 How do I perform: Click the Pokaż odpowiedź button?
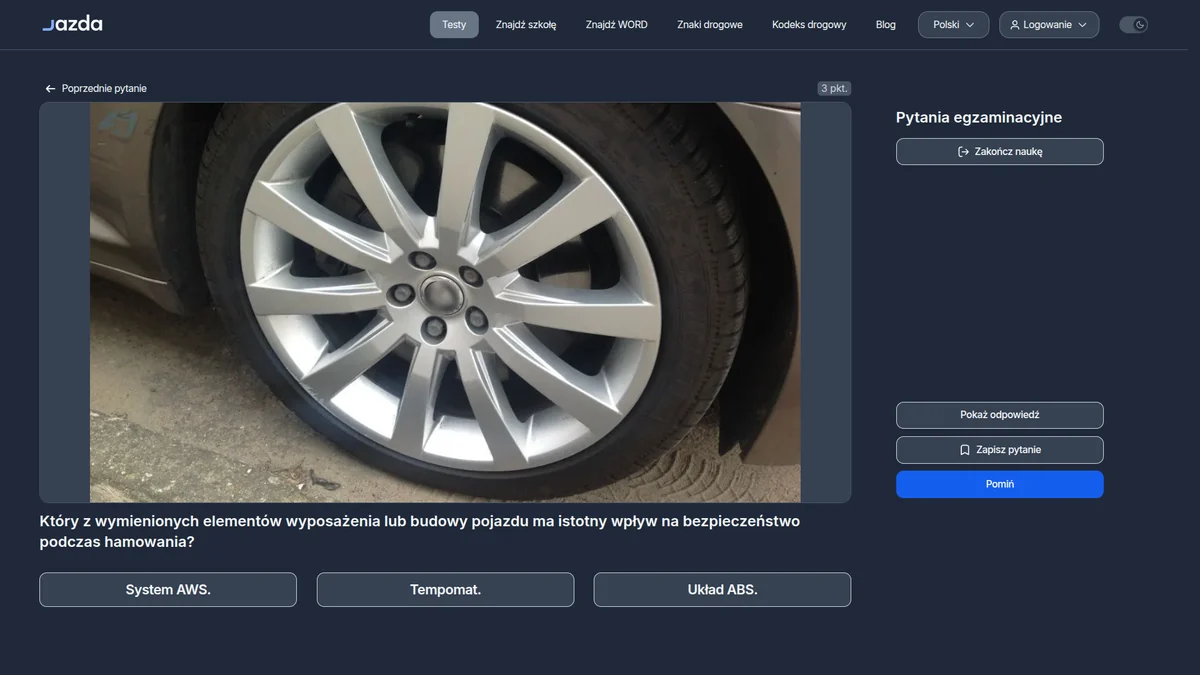tap(1000, 415)
